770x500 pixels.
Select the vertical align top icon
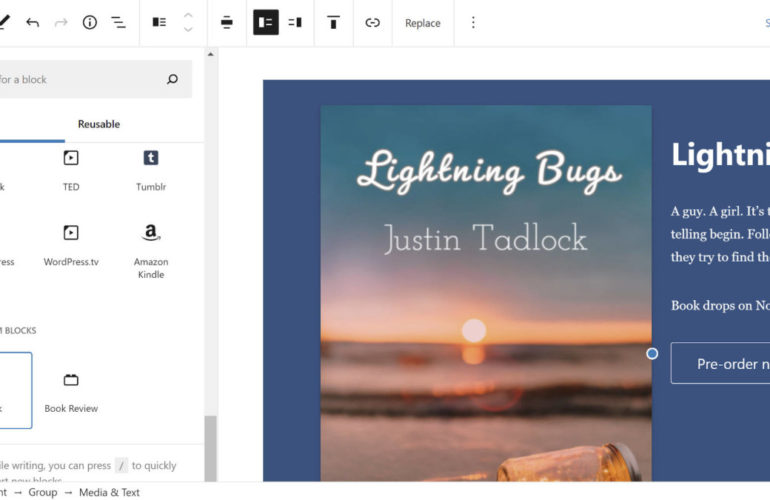pos(333,22)
